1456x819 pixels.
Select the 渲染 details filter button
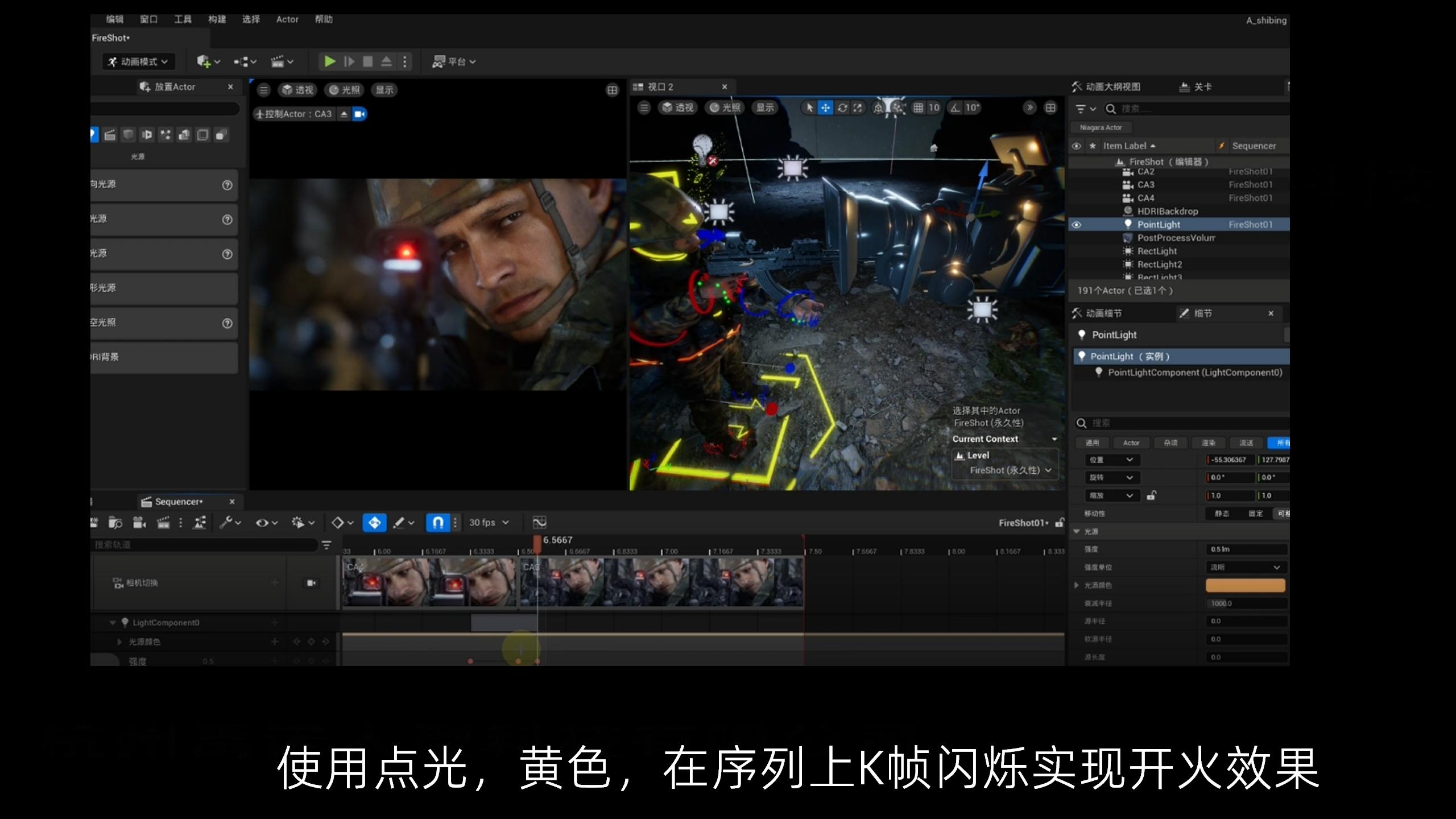coord(1208,442)
